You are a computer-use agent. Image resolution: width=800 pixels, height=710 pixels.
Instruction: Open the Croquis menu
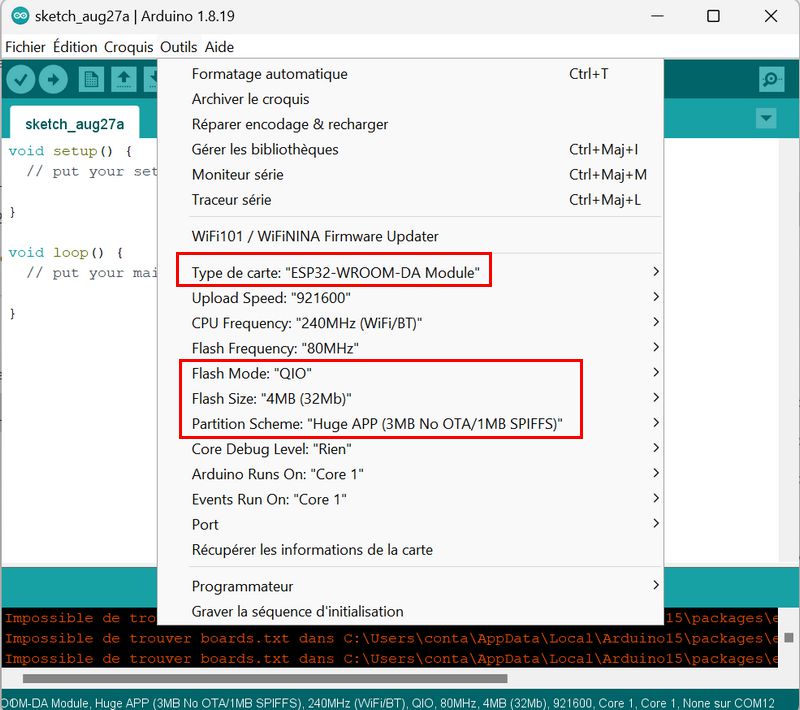pos(129,47)
